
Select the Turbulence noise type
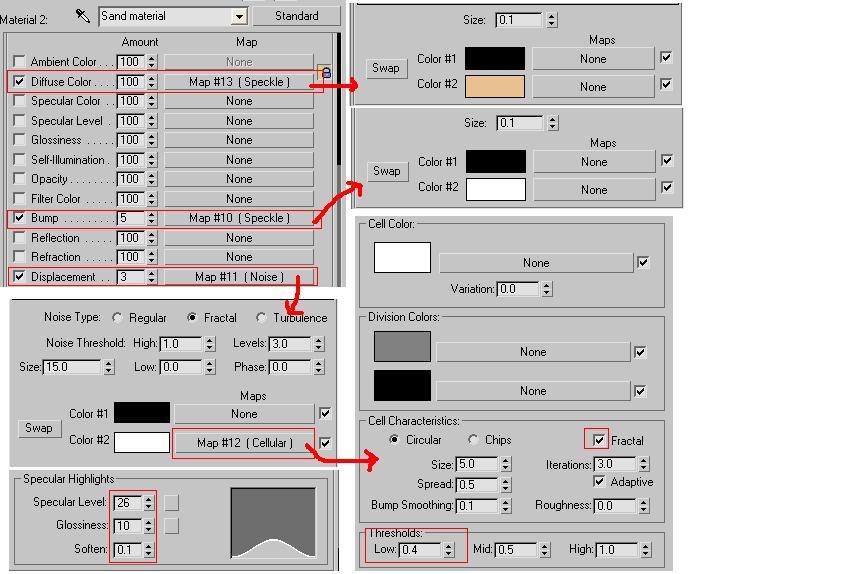262,318
